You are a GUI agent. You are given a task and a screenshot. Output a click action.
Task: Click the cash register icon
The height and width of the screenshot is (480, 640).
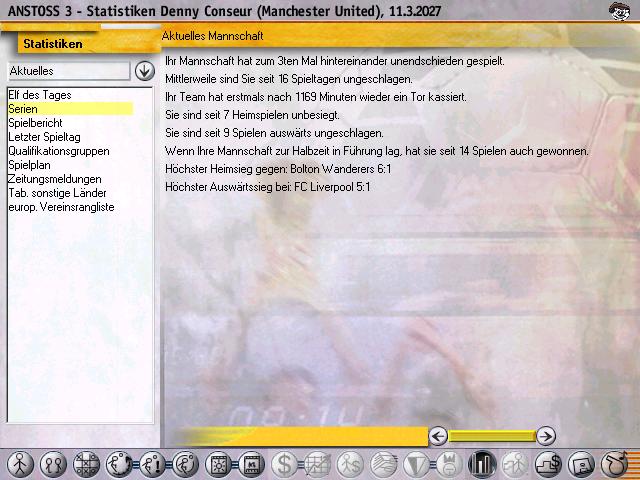tap(547, 464)
